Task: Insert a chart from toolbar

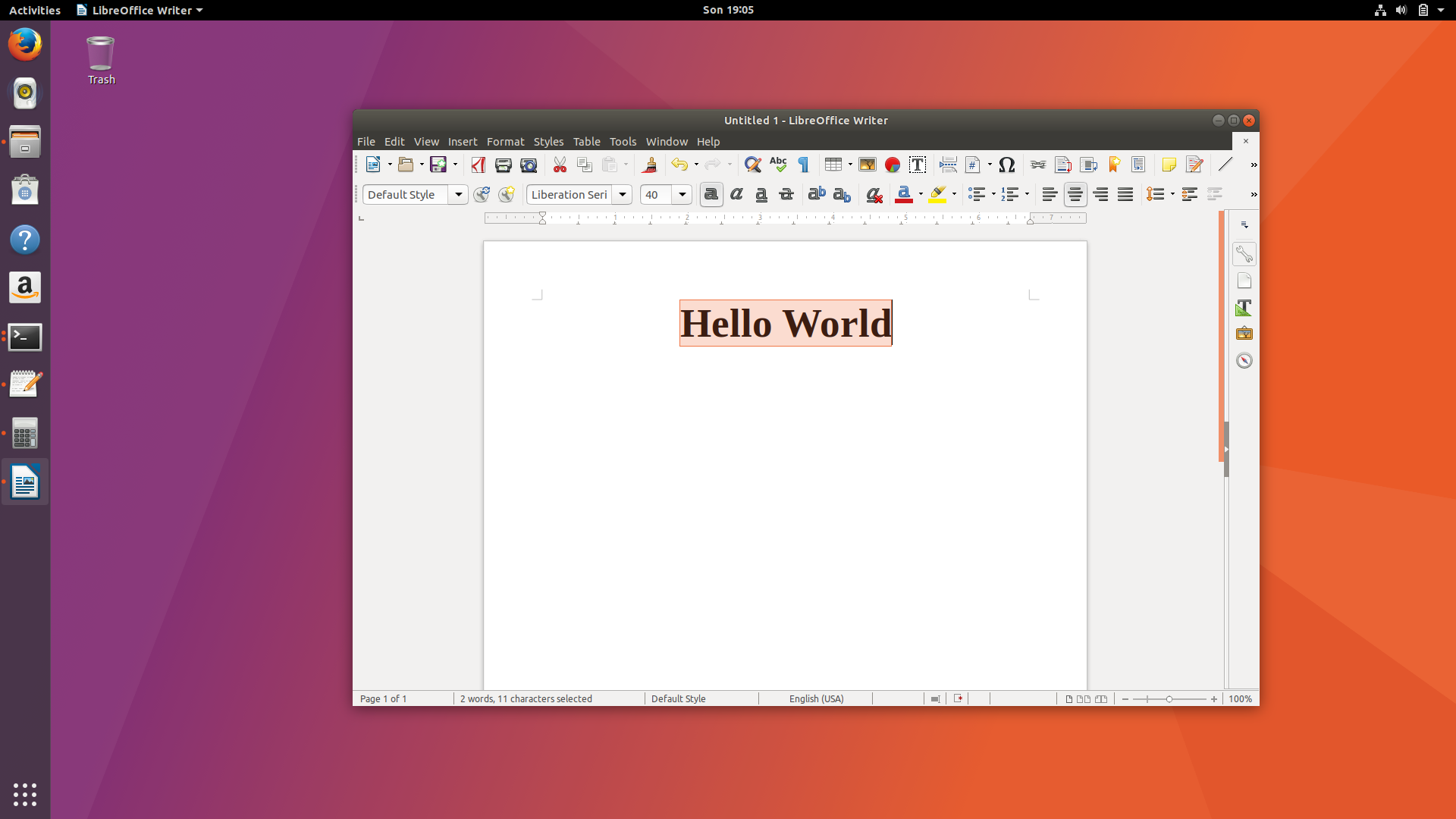Action: pos(893,165)
